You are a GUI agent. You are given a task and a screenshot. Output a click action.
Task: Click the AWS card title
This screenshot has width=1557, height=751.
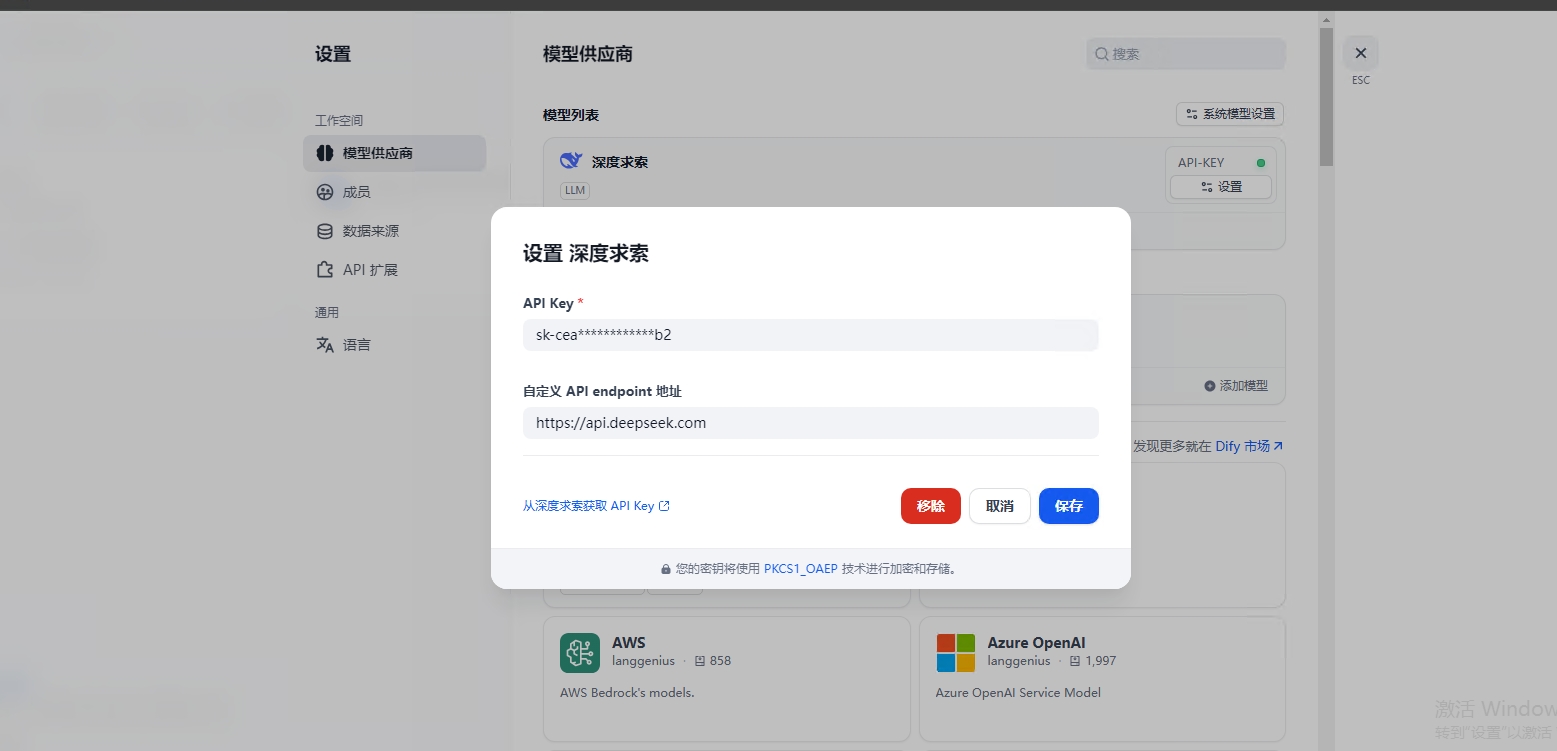pos(629,643)
